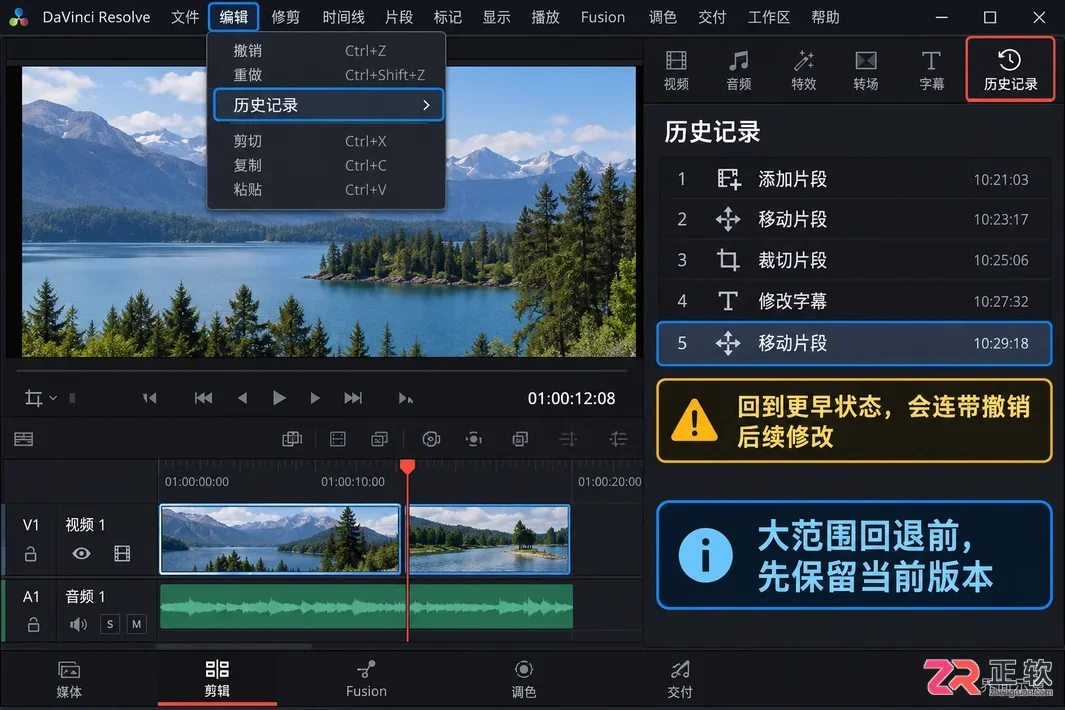Click the replace clip toolbar icon
This screenshot has width=1065, height=710.
[x=380, y=440]
